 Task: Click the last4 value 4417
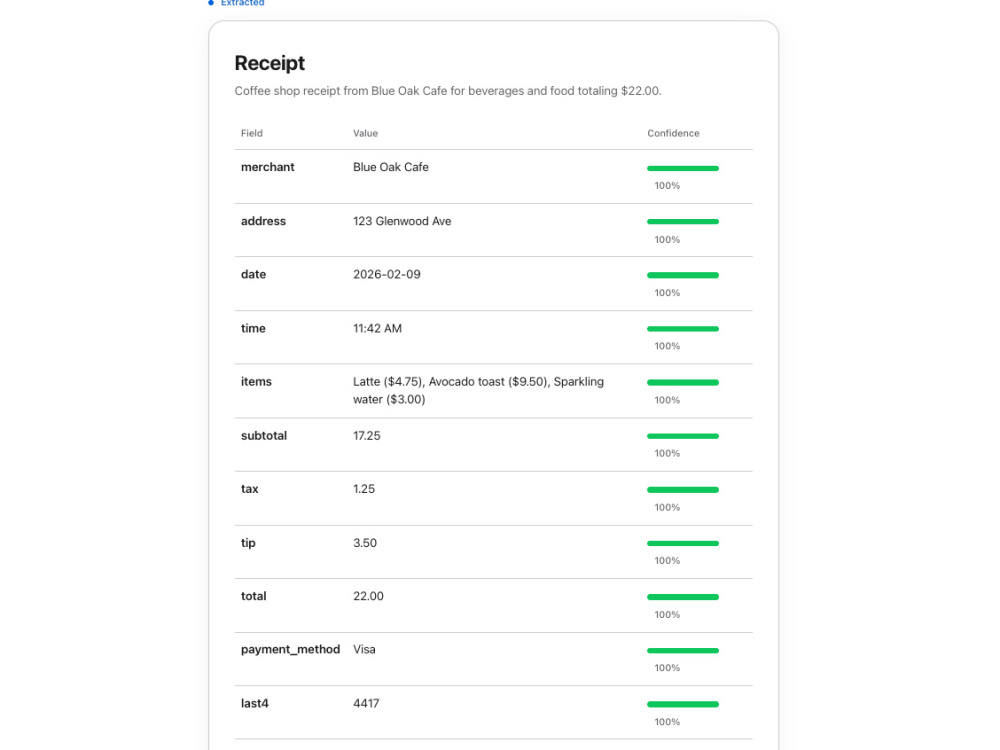[x=366, y=703]
